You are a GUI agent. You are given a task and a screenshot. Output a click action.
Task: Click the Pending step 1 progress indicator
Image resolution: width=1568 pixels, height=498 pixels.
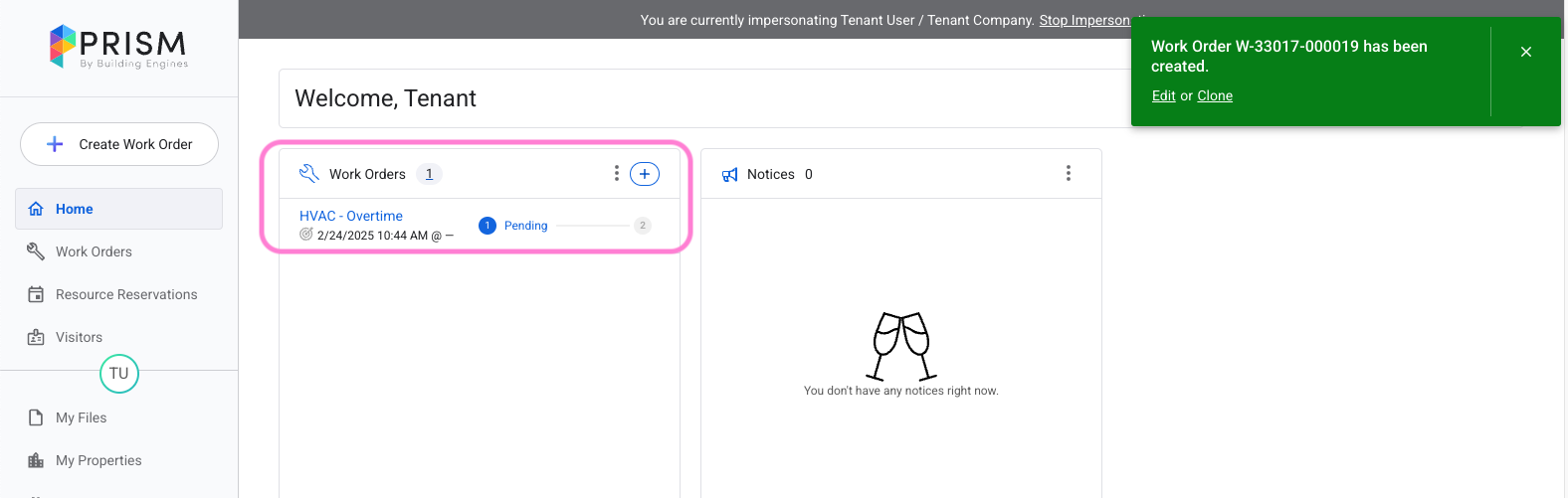click(x=488, y=226)
